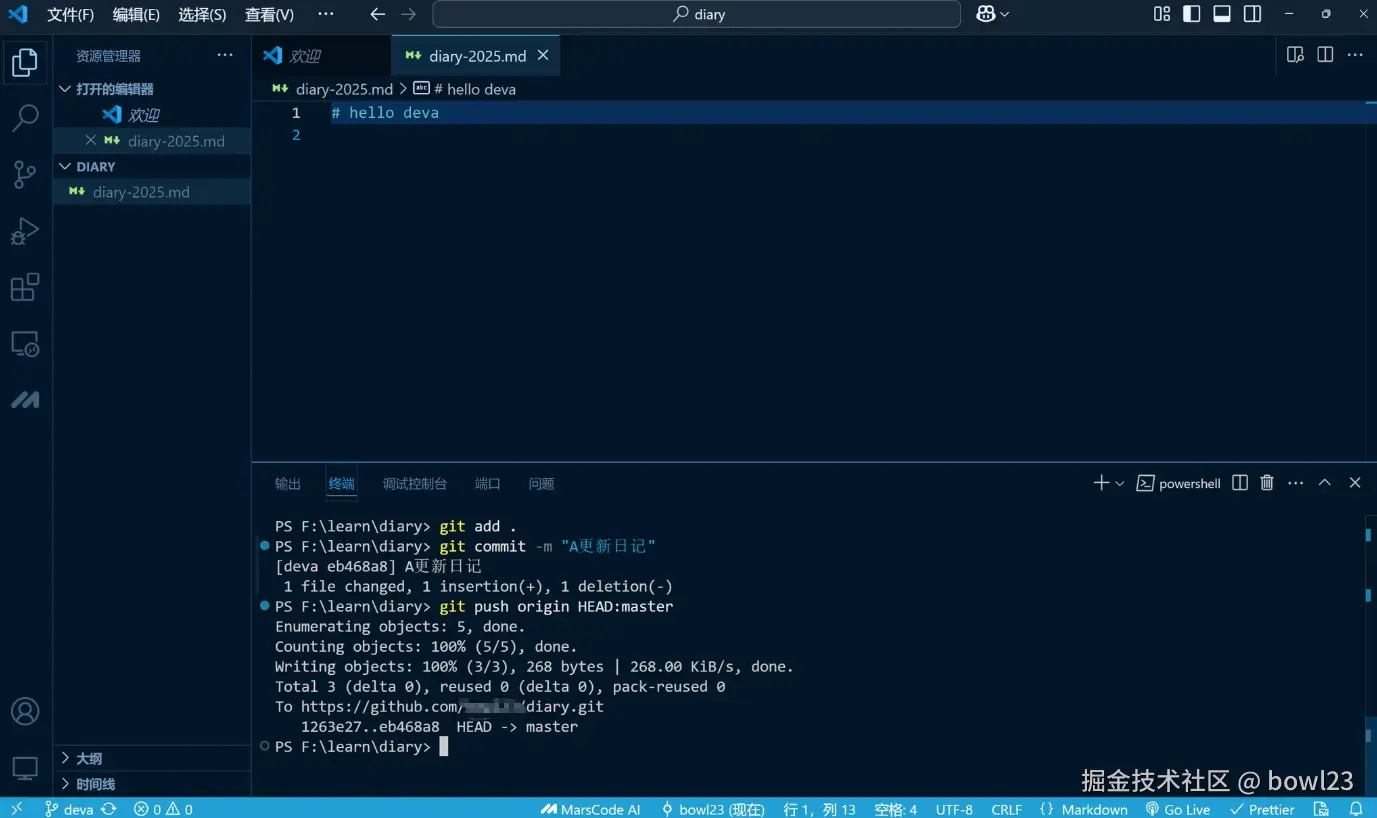Open the 文件(F) menu

click(x=70, y=14)
